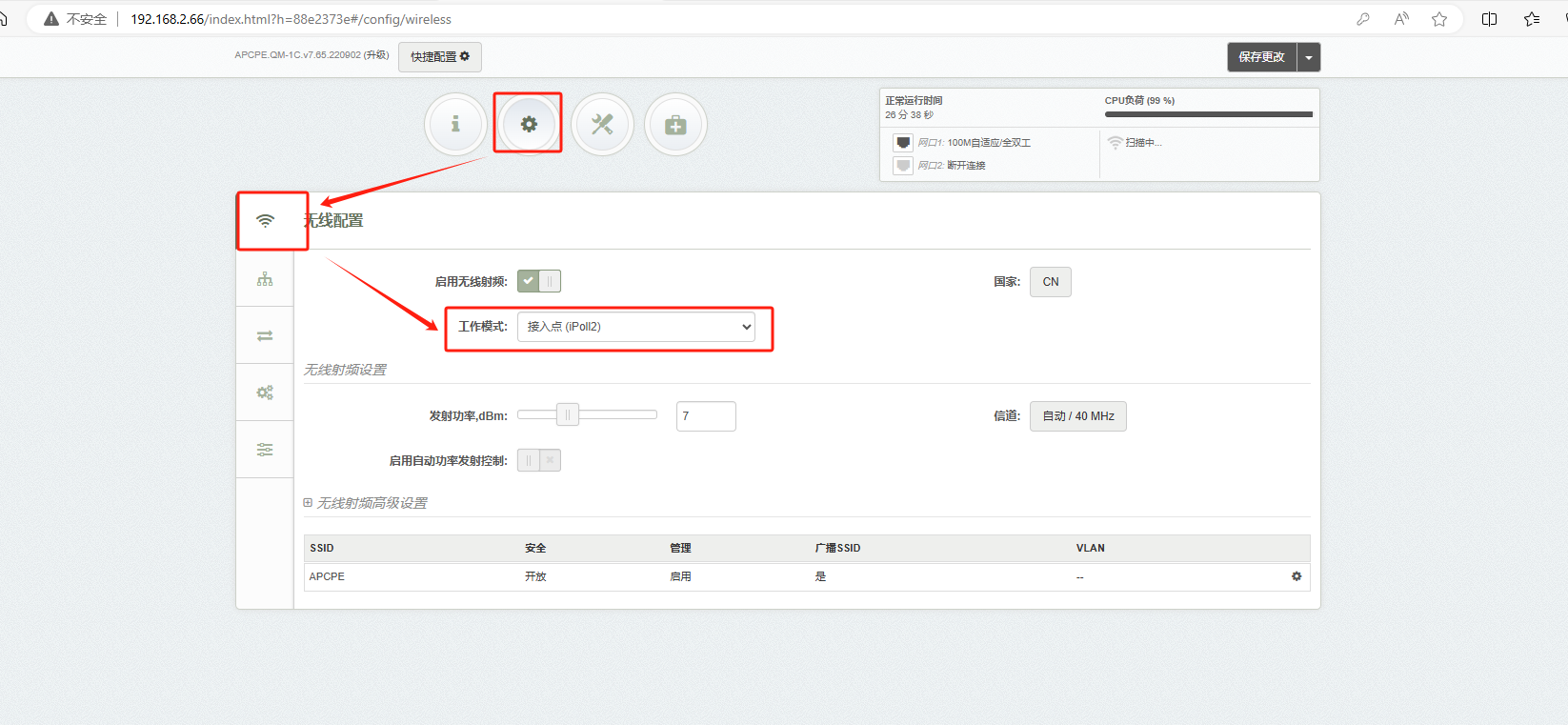1568x725 pixels.
Task: Click the VLAN column header
Action: click(x=1091, y=548)
